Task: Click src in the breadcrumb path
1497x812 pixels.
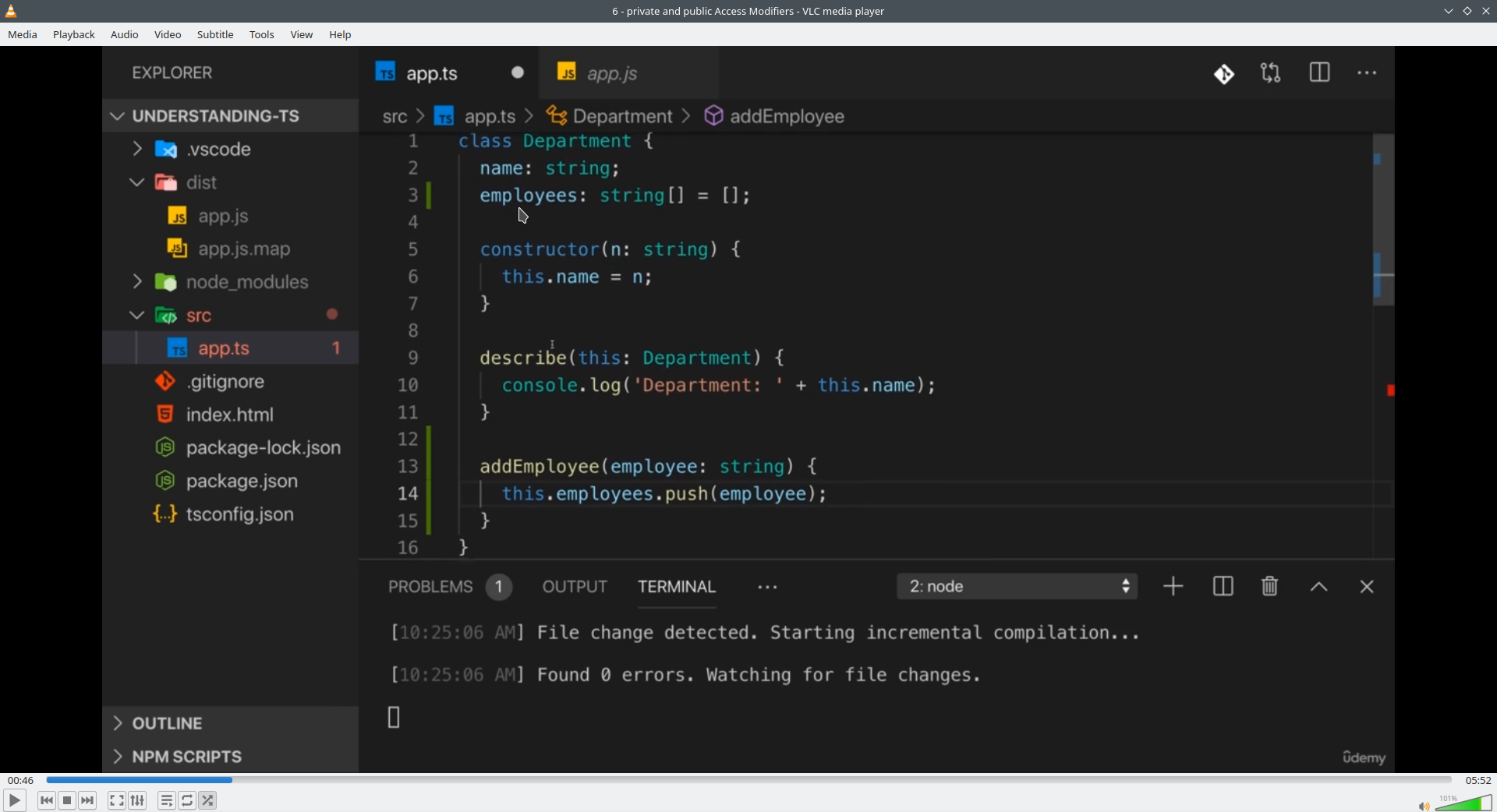Action: (x=395, y=117)
